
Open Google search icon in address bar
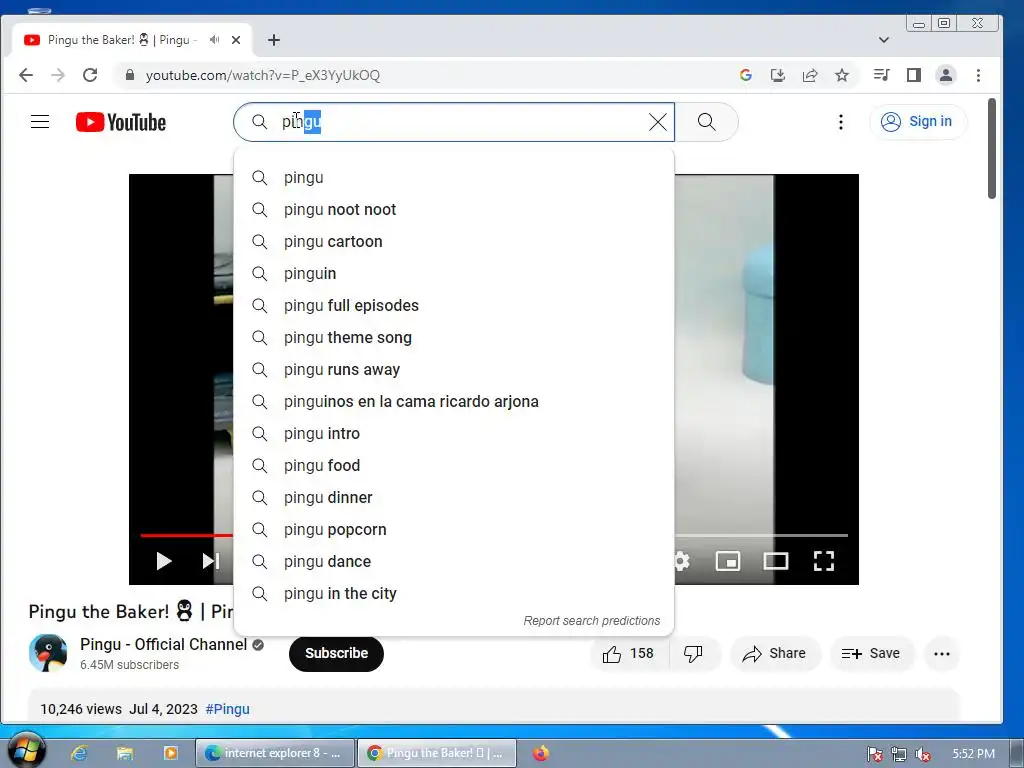coord(745,75)
